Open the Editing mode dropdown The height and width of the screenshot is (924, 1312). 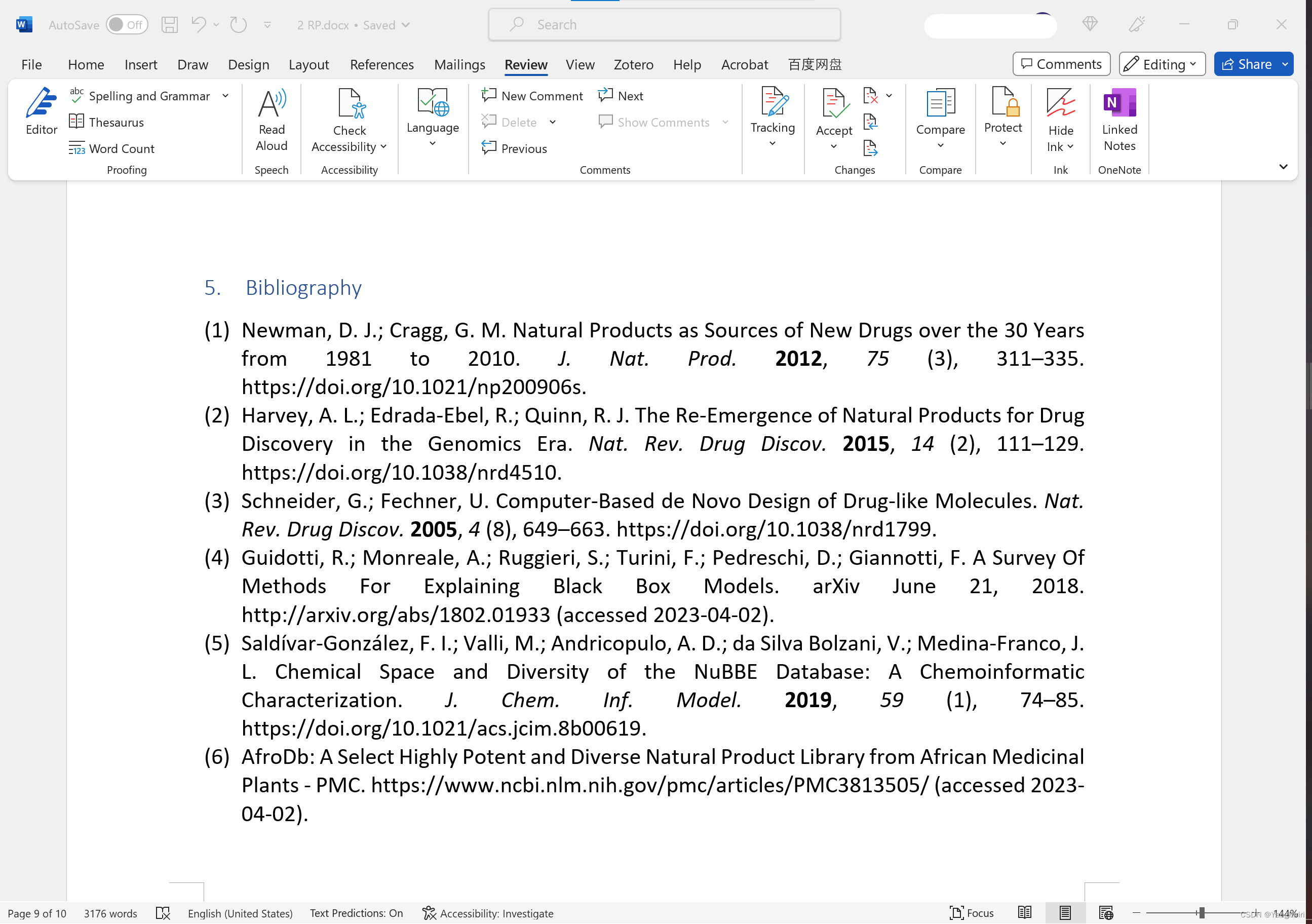click(1161, 64)
